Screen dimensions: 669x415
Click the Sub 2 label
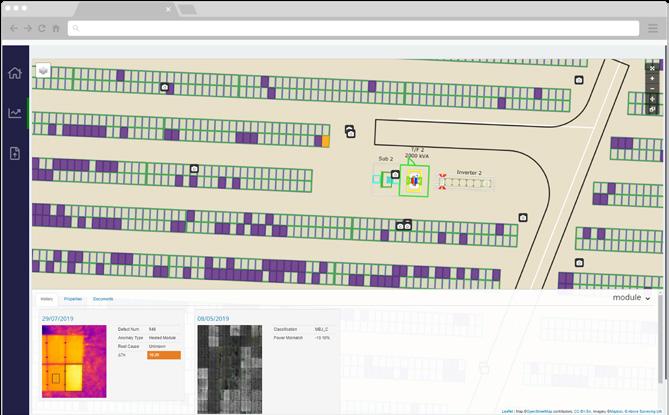tap(386, 159)
